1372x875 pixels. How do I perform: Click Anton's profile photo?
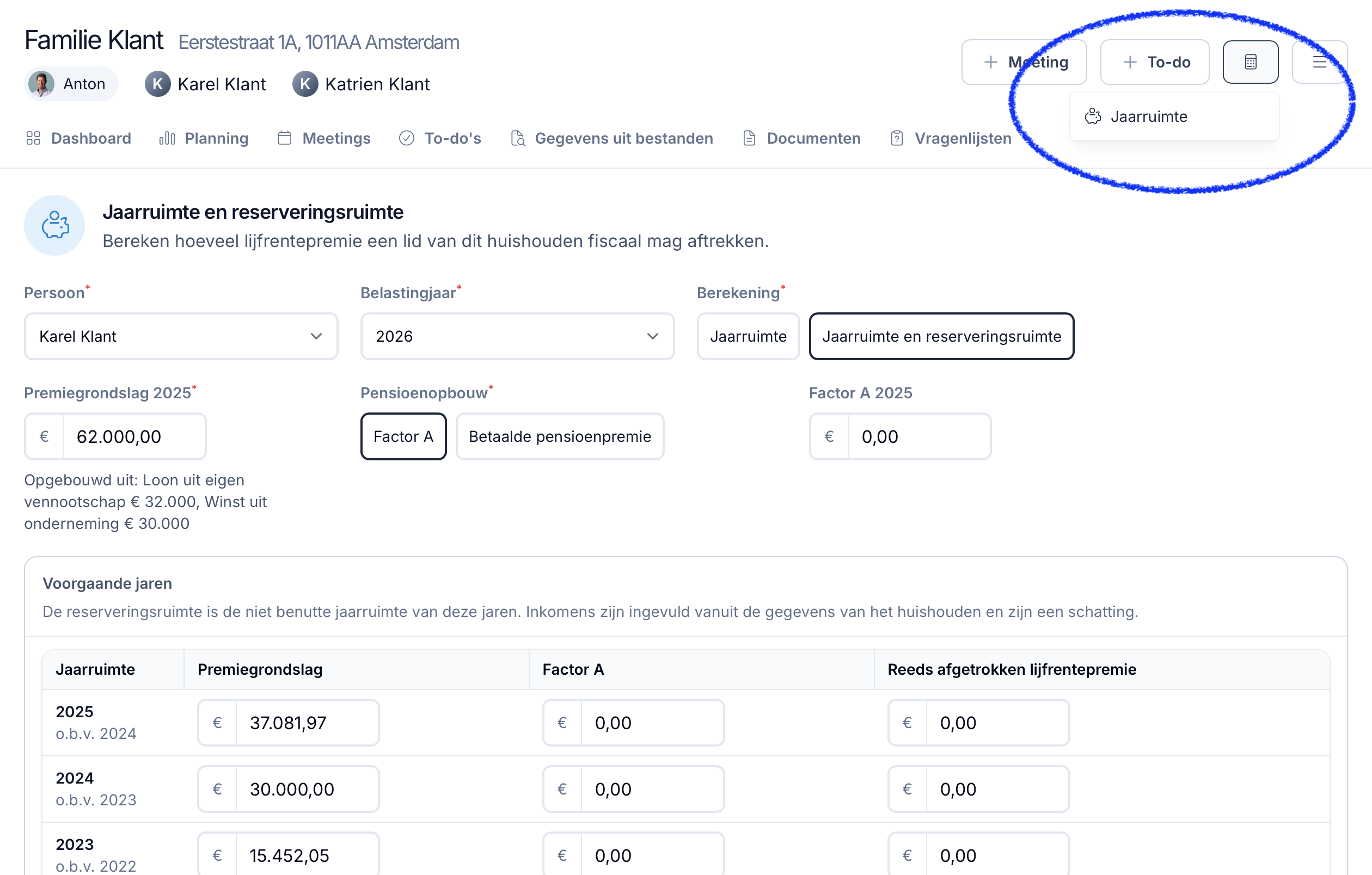coord(41,84)
